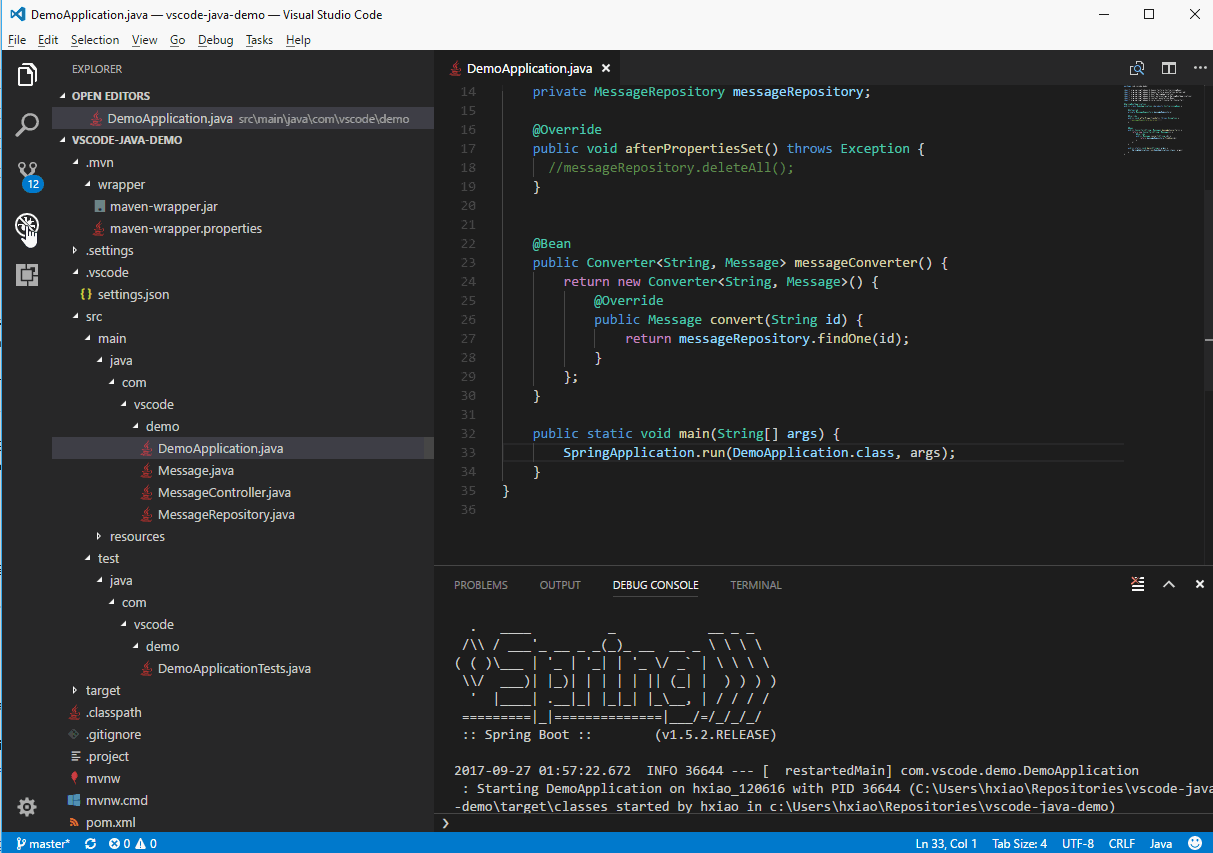Click UTF-8 encoding in the status bar
Screen dimensions: 1213x853
1078,843
